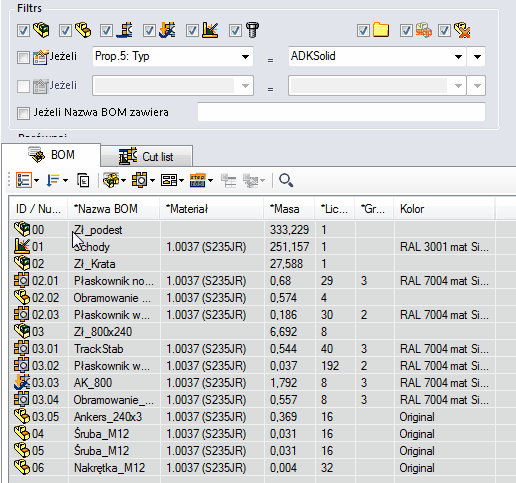Image resolution: width=516 pixels, height=483 pixels.
Task: Open the numbered list view icon menu
Action: click(x=27, y=180)
